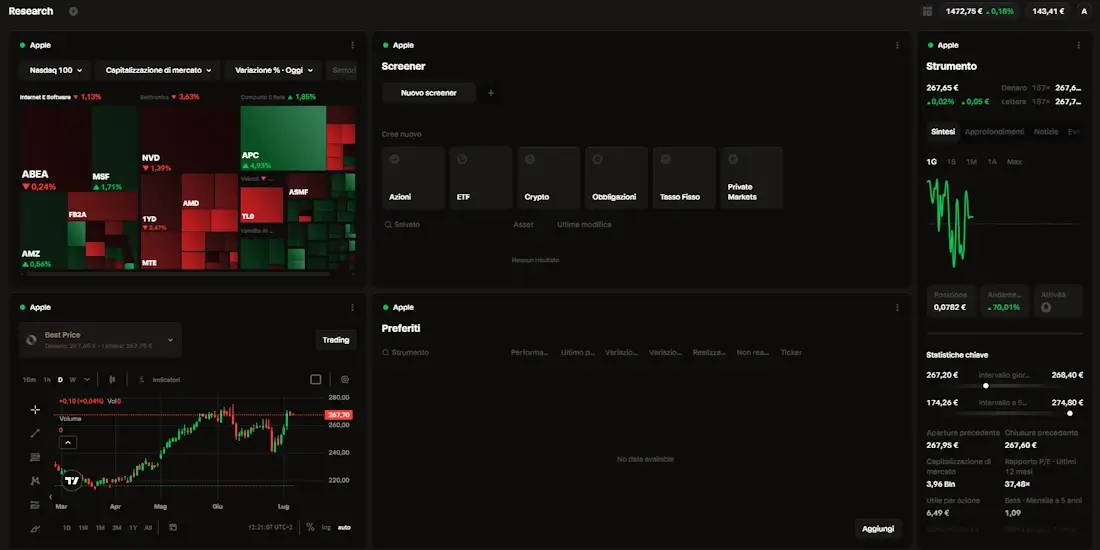Click the TradingView logo on the chart
The height and width of the screenshot is (550, 1100).
(72, 481)
